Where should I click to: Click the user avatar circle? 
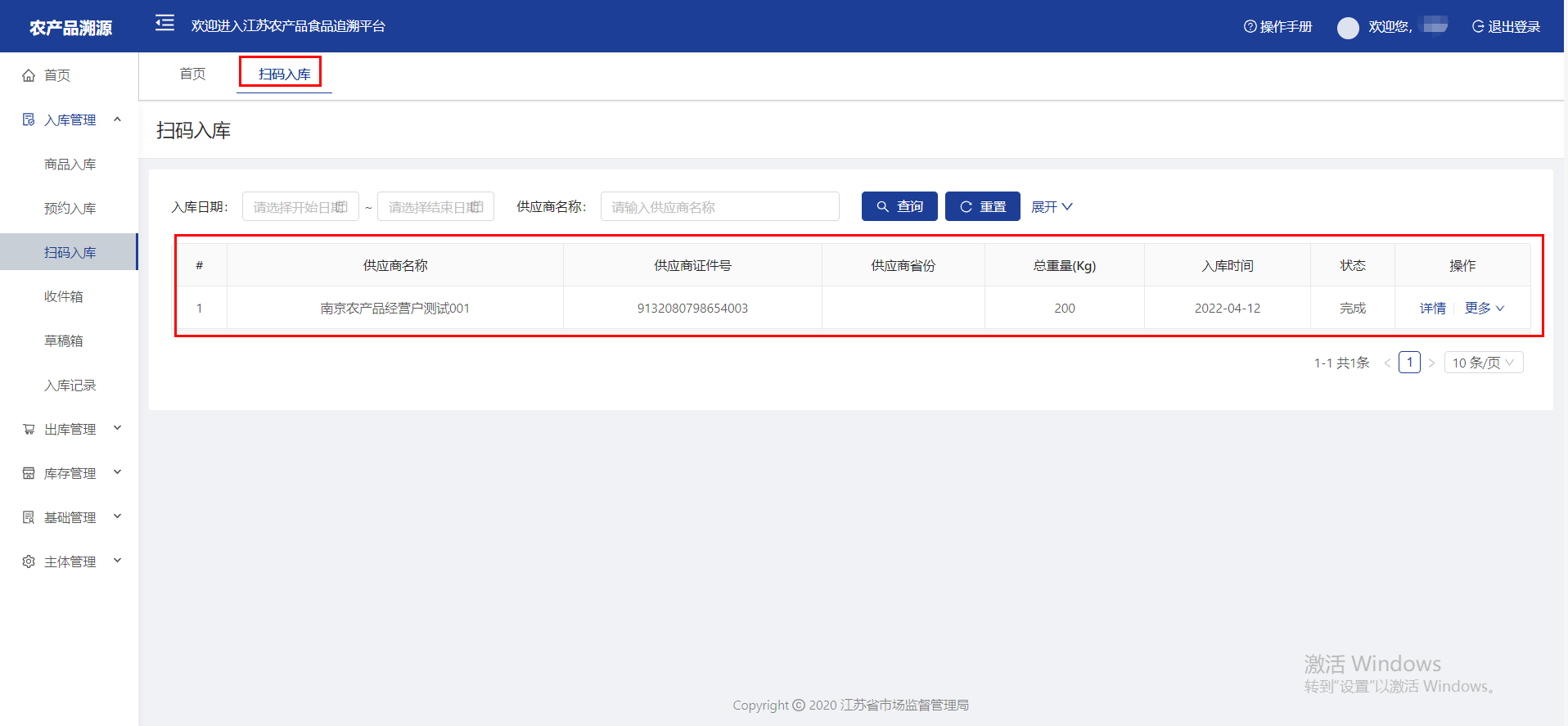(1348, 28)
